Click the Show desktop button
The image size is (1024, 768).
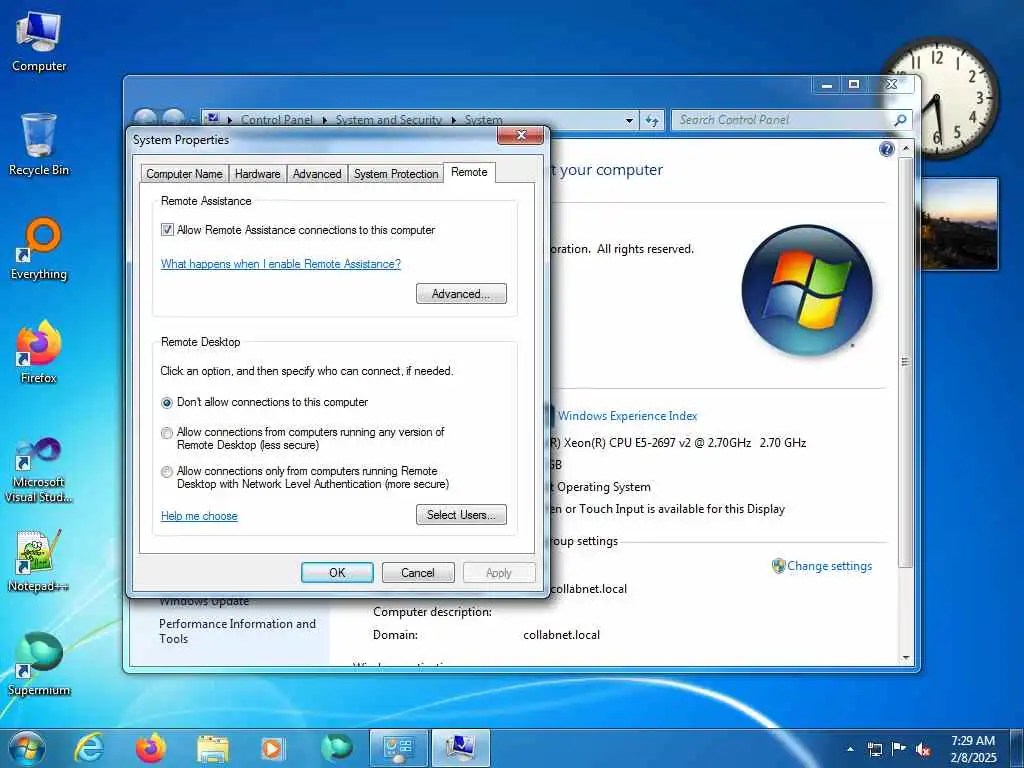click(1017, 749)
